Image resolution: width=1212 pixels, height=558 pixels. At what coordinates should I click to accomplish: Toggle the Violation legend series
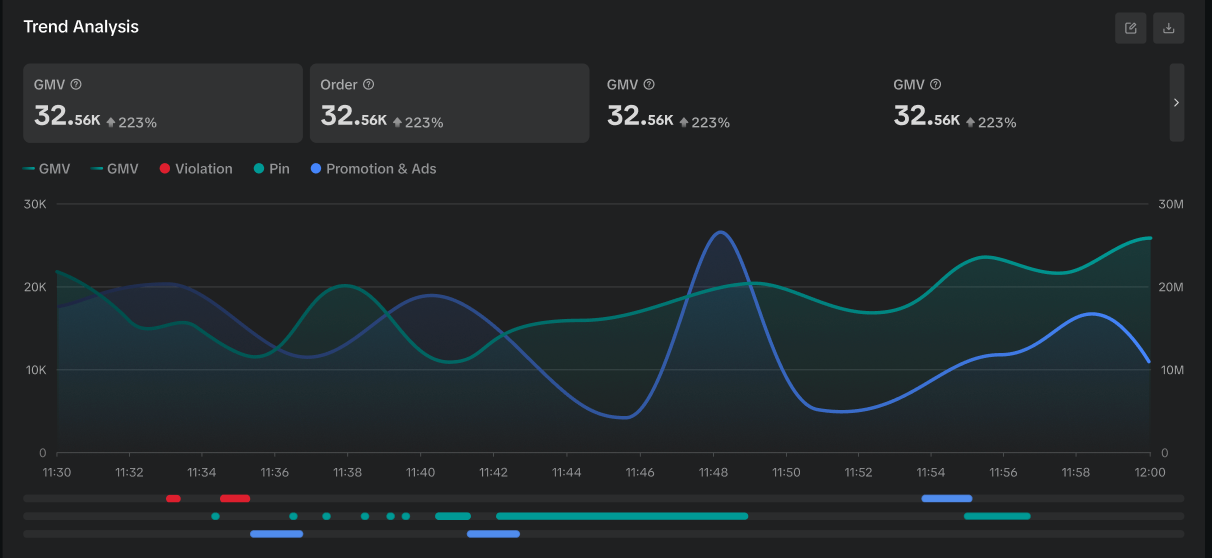click(x=196, y=169)
